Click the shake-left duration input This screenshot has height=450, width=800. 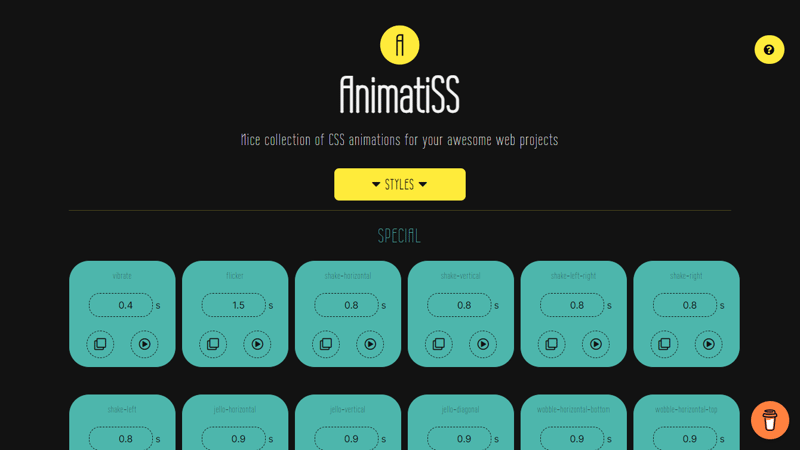(121, 438)
